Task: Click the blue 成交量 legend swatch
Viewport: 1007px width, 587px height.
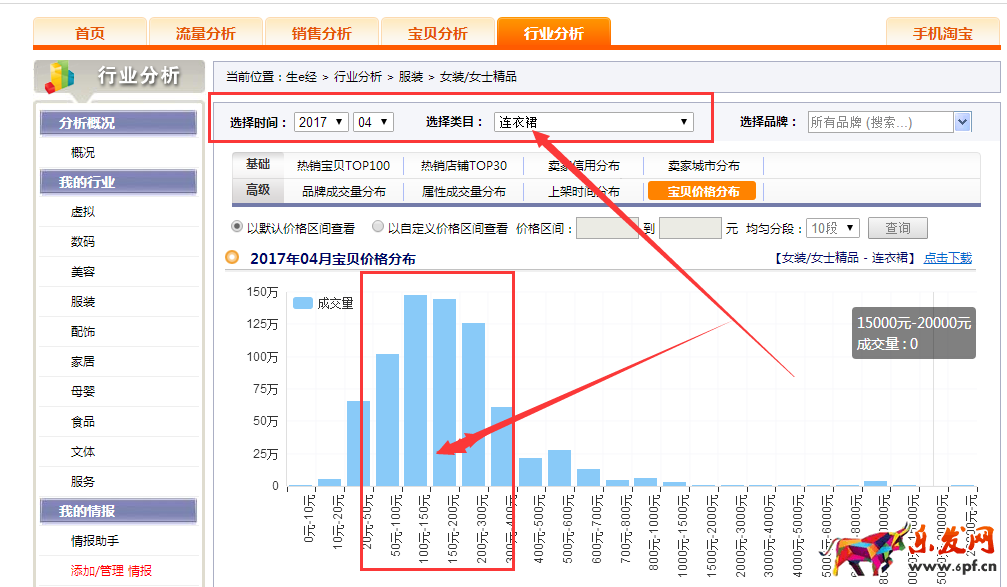Action: [x=303, y=303]
